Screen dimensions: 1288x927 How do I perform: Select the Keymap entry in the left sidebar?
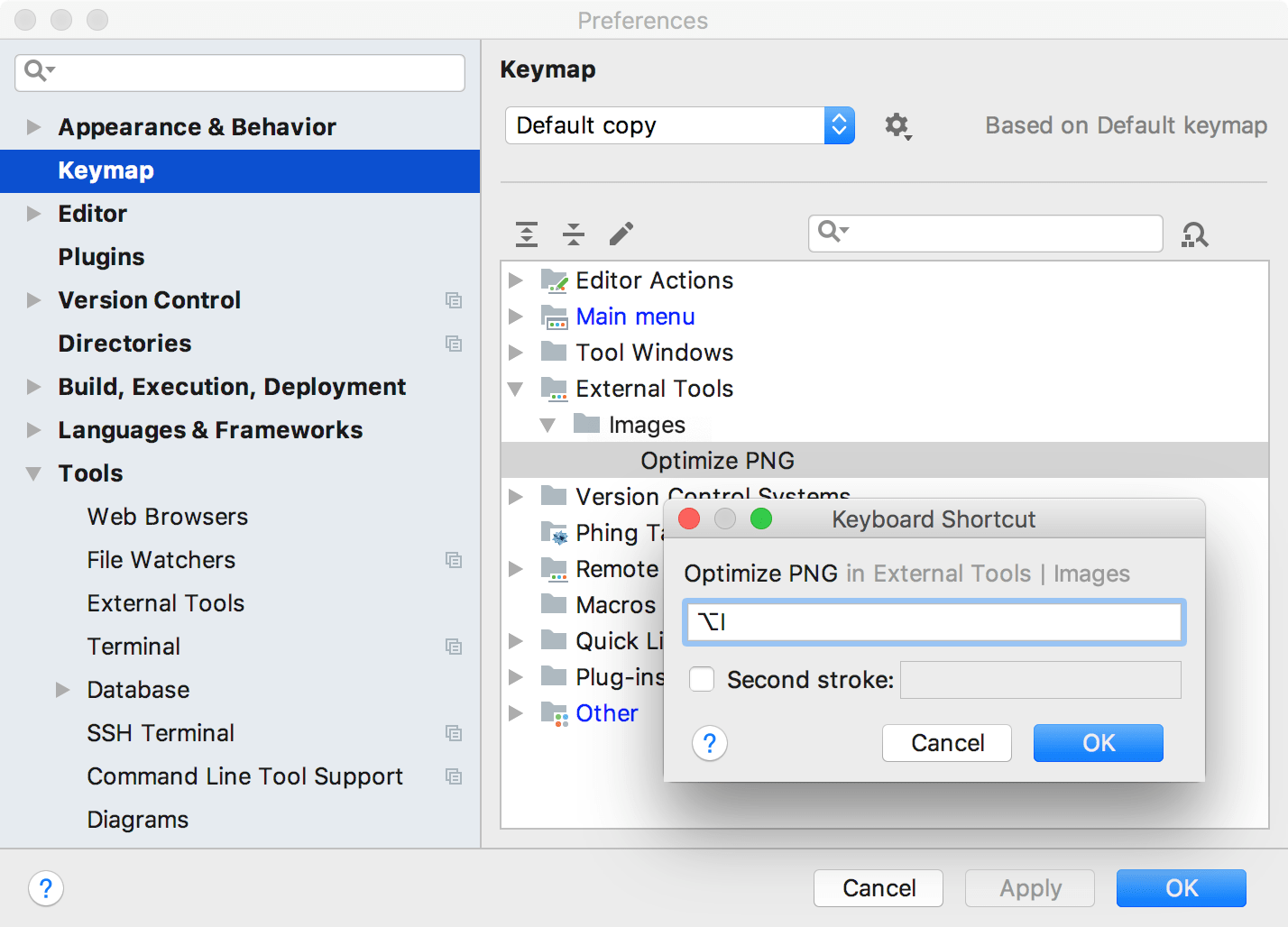(105, 170)
